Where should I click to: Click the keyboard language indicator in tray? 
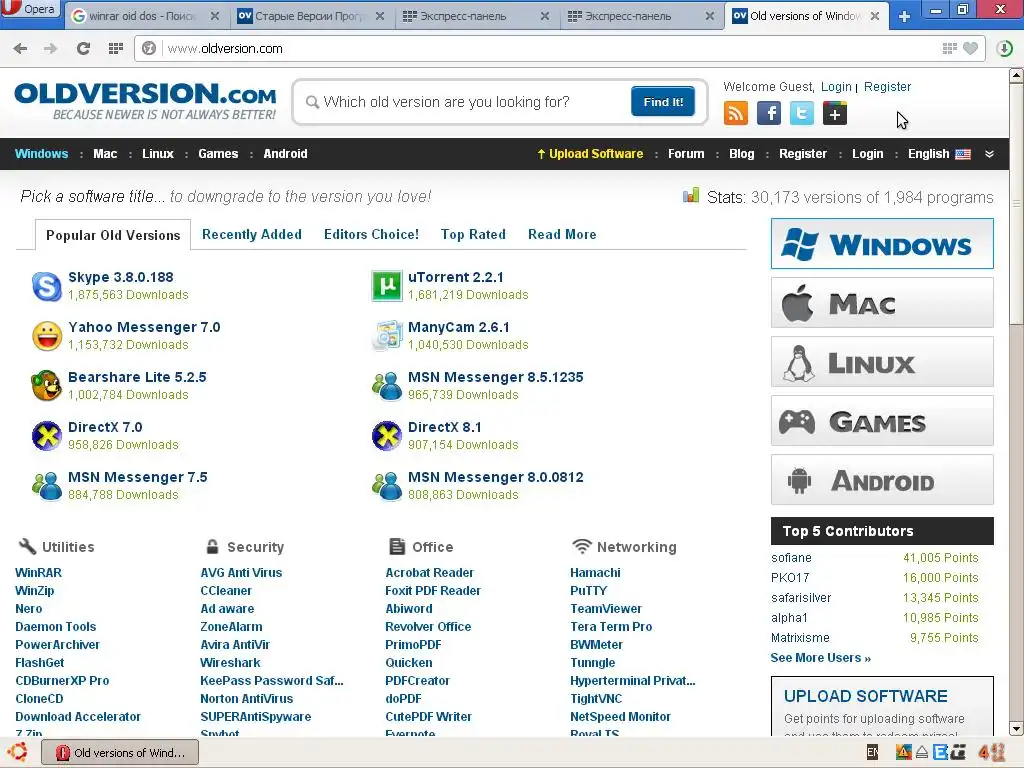872,752
